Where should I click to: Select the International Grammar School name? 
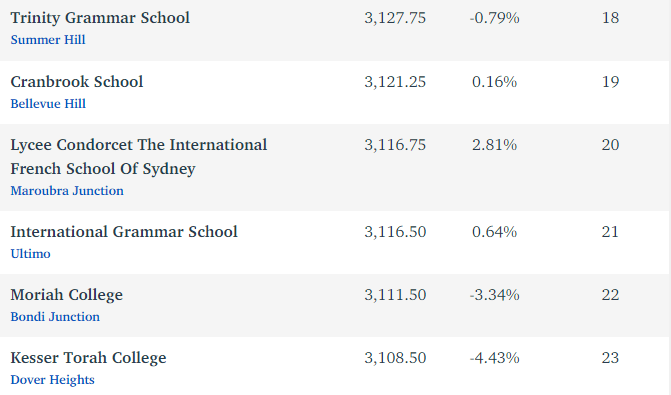(x=124, y=232)
